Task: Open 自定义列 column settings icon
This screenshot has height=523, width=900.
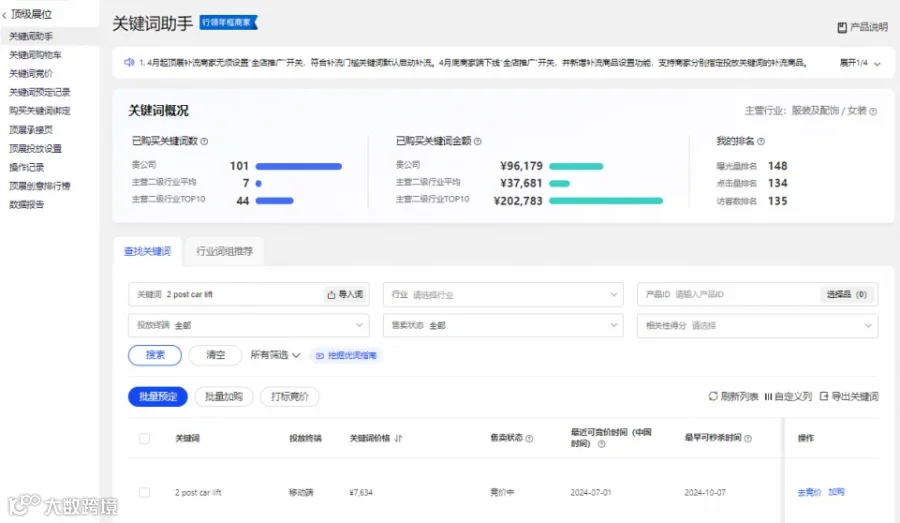Action: [x=768, y=397]
